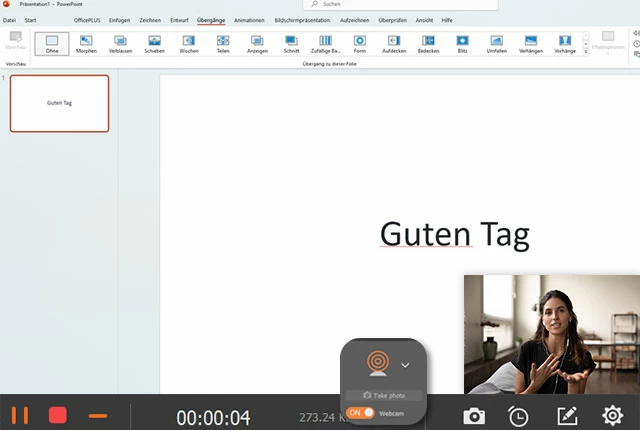The height and width of the screenshot is (430, 640).
Task: Apply the Anzeigen transition
Action: [257, 44]
